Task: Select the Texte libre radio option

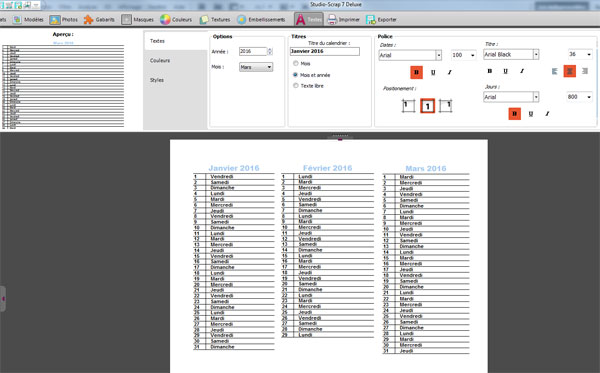Action: click(x=295, y=86)
